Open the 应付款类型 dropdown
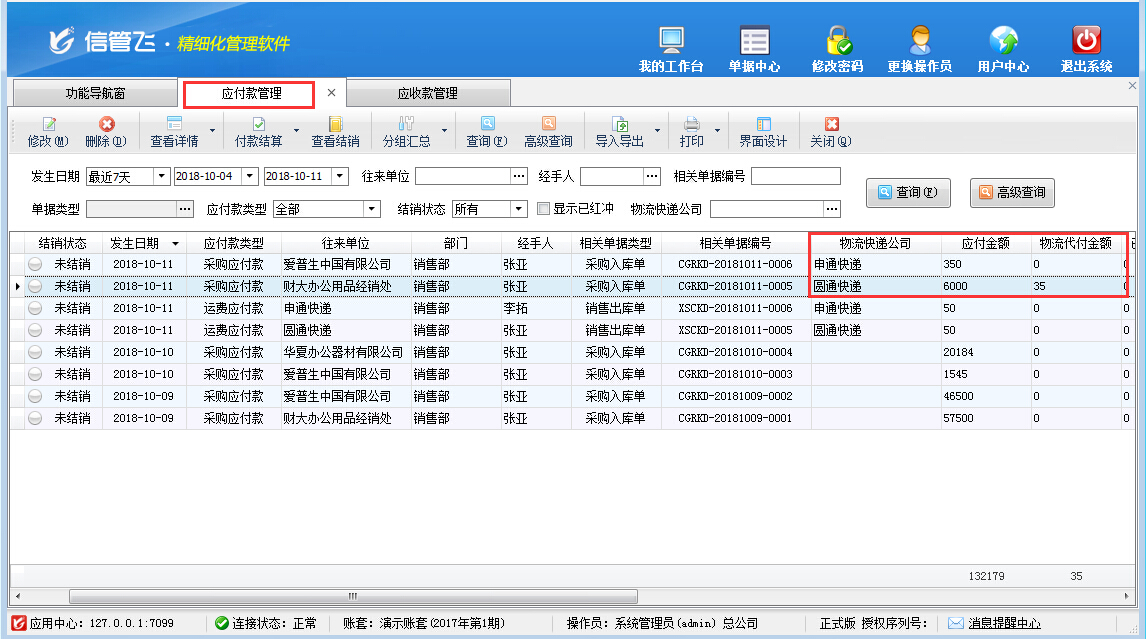The width and height of the screenshot is (1146, 639). coord(372,209)
